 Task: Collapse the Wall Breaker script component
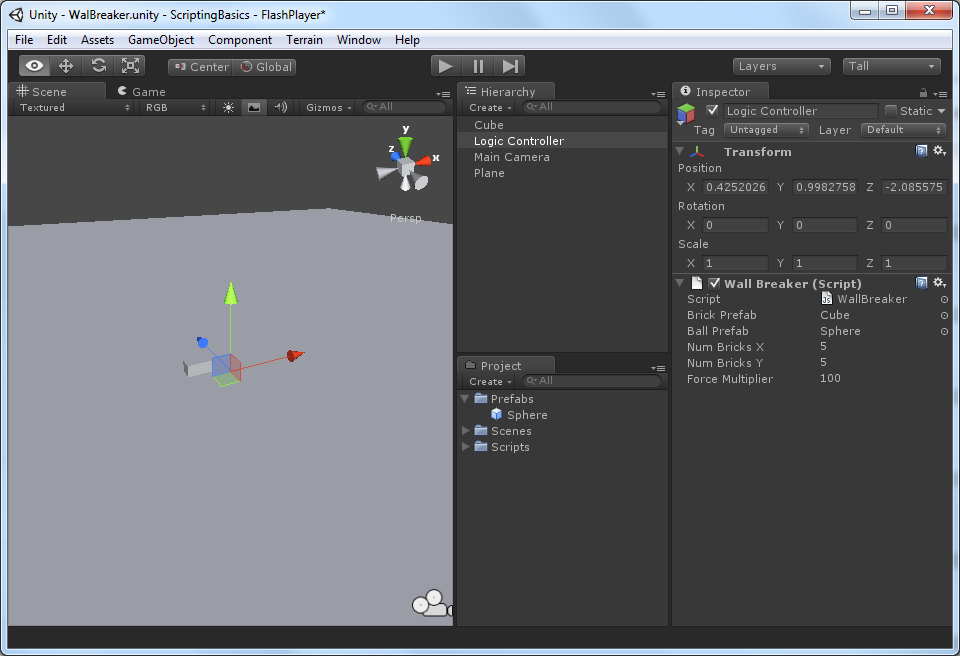coord(680,283)
